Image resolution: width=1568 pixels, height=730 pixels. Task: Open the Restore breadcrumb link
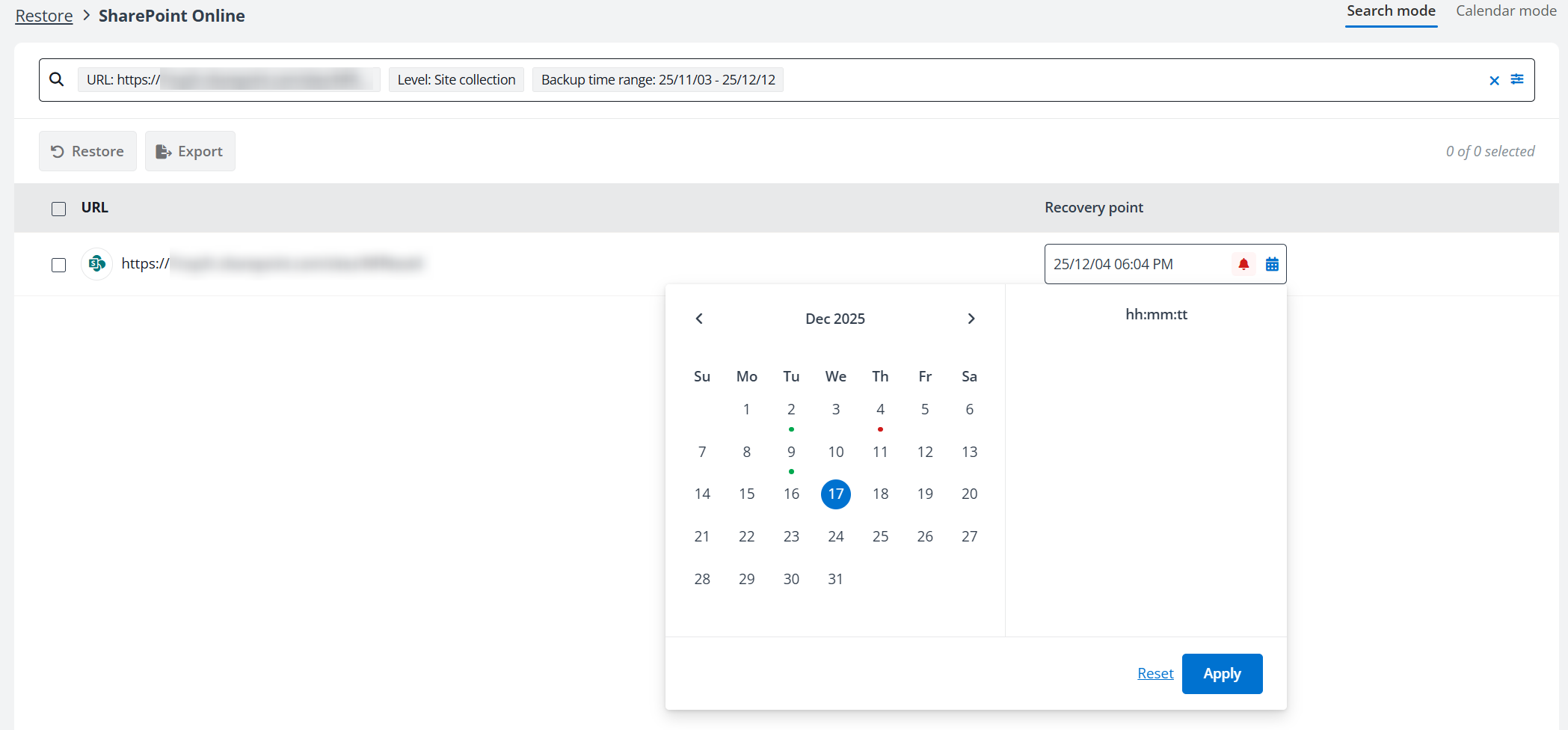pos(43,15)
